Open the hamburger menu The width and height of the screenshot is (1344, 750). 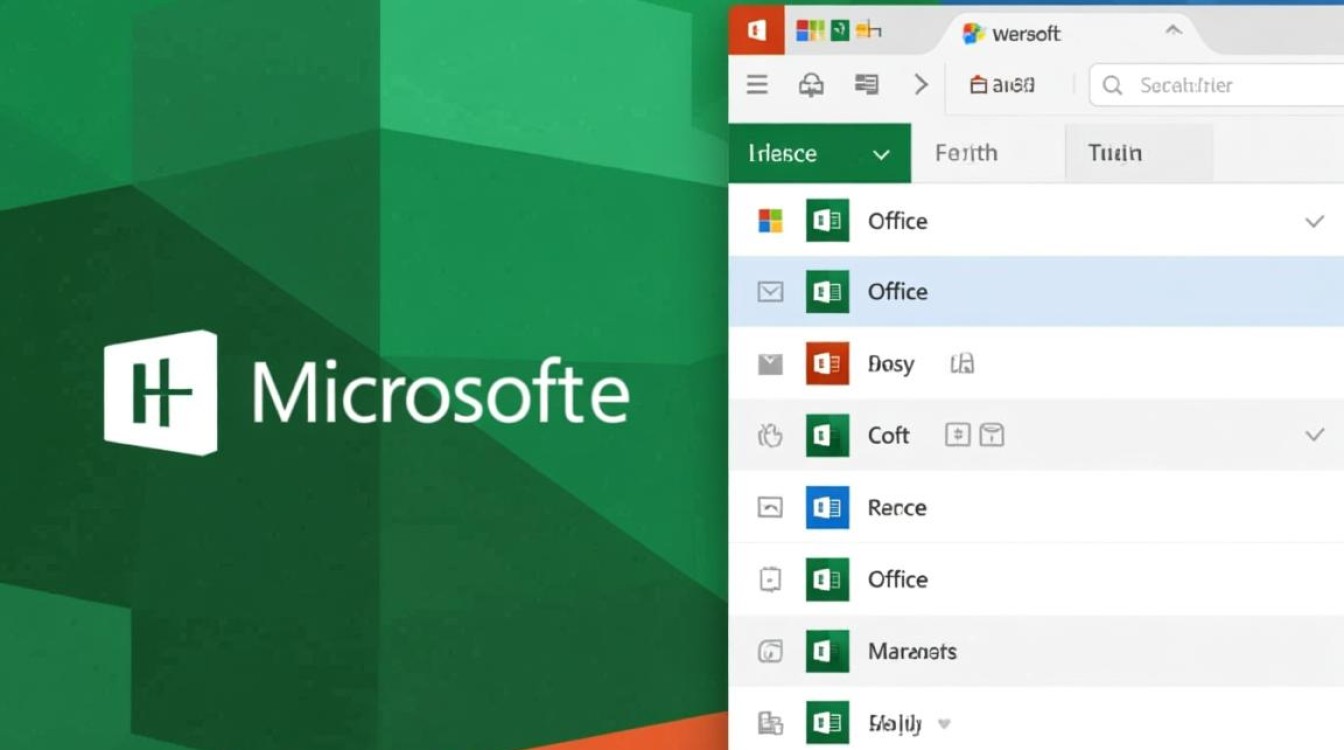pyautogui.click(x=757, y=85)
